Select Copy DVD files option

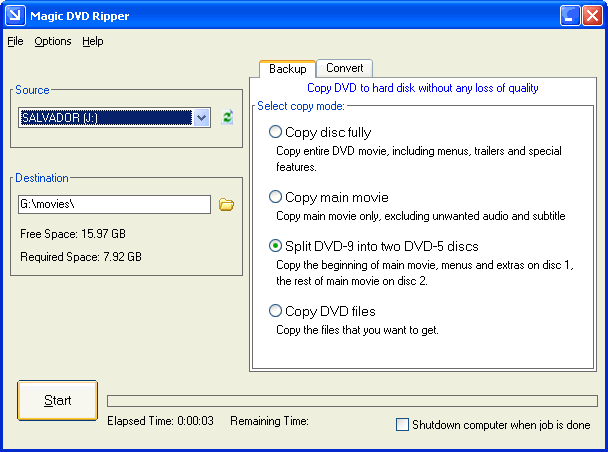[x=276, y=311]
